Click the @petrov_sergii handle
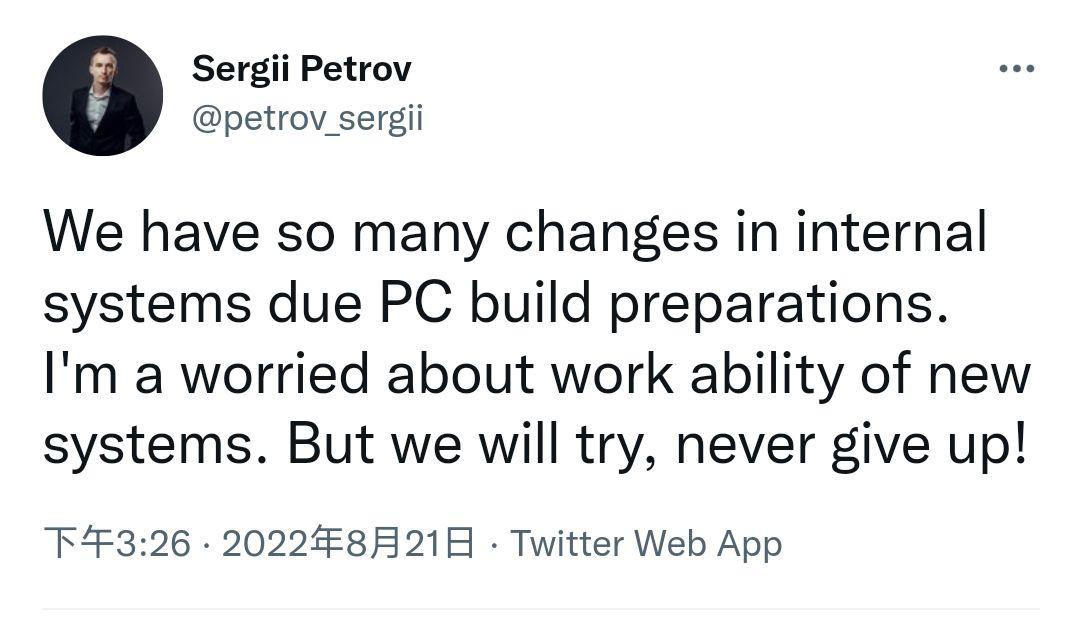This screenshot has width=1080, height=619. pyautogui.click(x=307, y=119)
